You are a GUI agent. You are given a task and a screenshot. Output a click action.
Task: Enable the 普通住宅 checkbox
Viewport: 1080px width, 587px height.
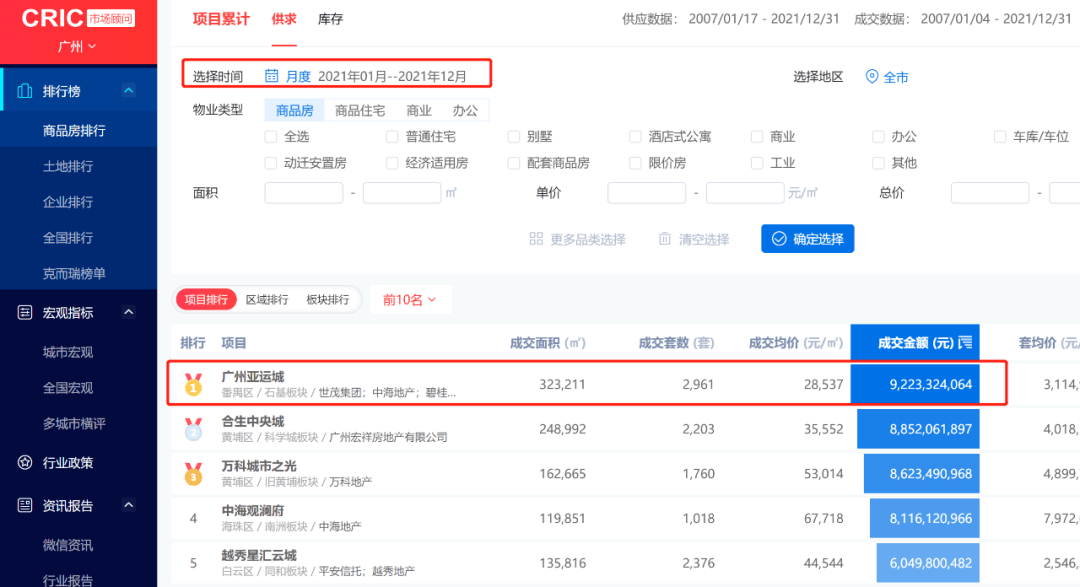point(392,137)
